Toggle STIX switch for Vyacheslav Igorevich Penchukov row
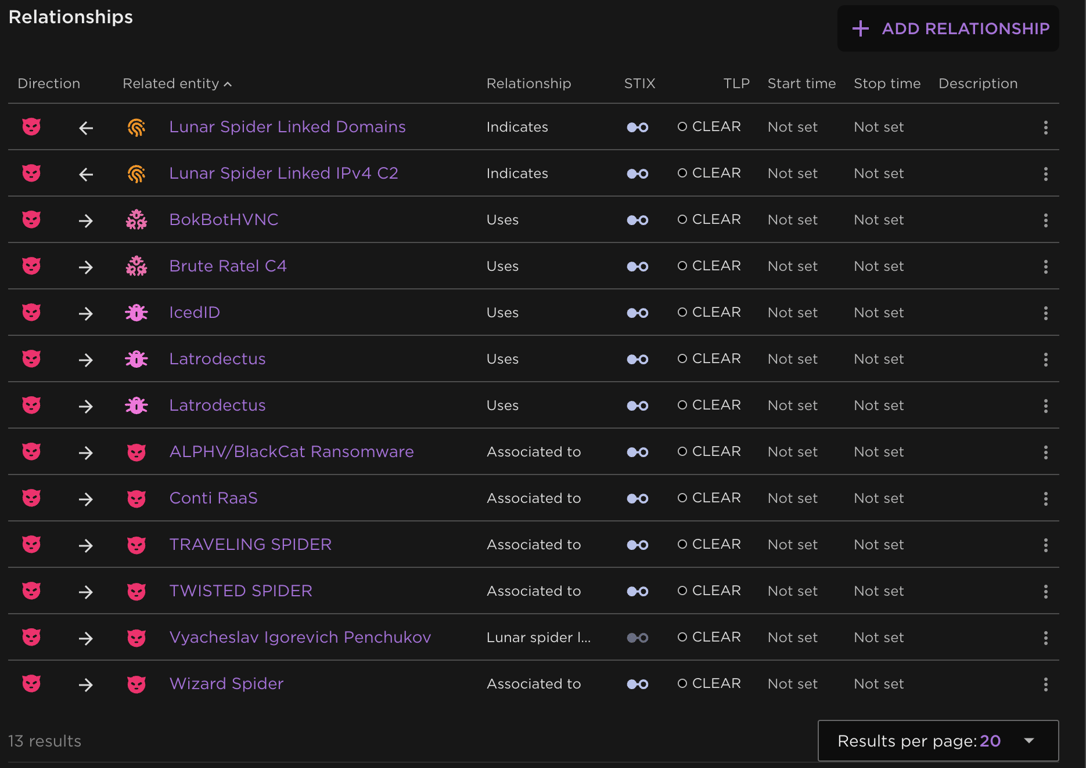Image resolution: width=1086 pixels, height=768 pixels. (637, 638)
